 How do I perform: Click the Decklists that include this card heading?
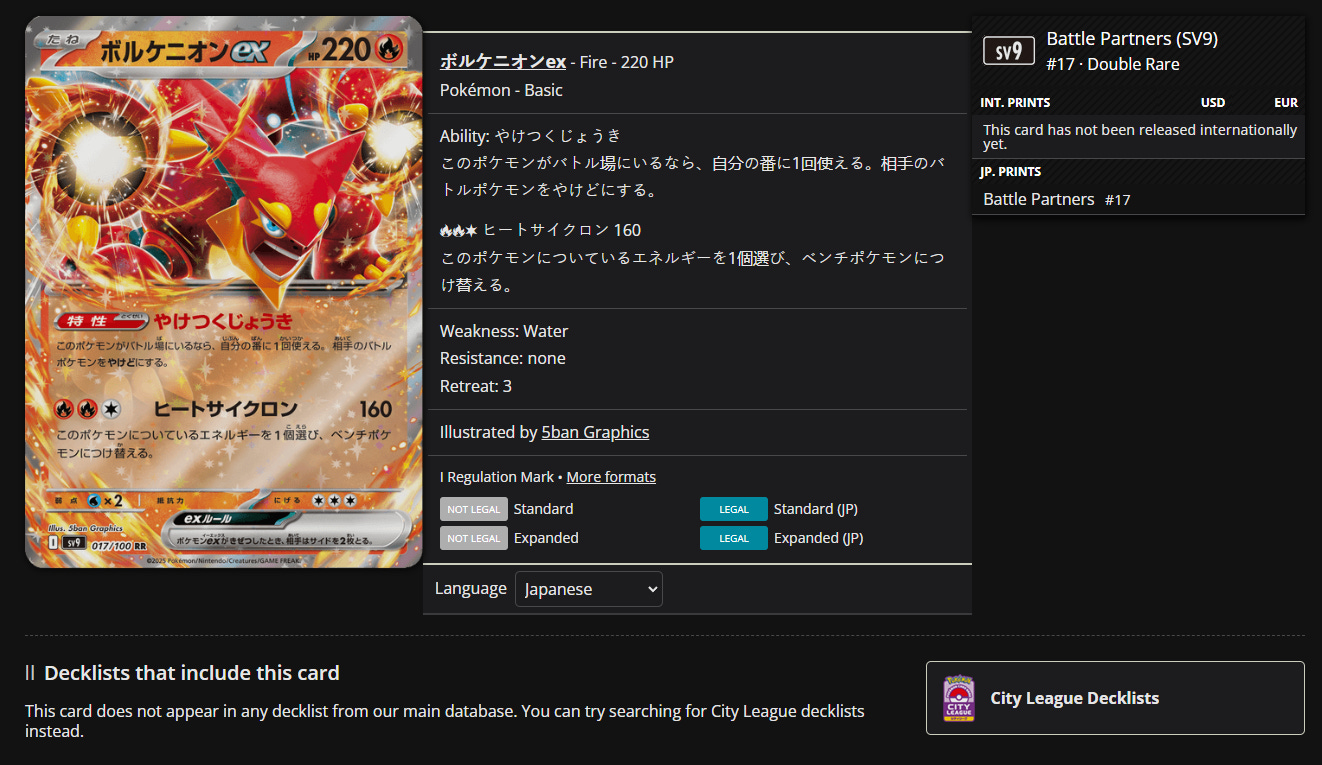(192, 673)
